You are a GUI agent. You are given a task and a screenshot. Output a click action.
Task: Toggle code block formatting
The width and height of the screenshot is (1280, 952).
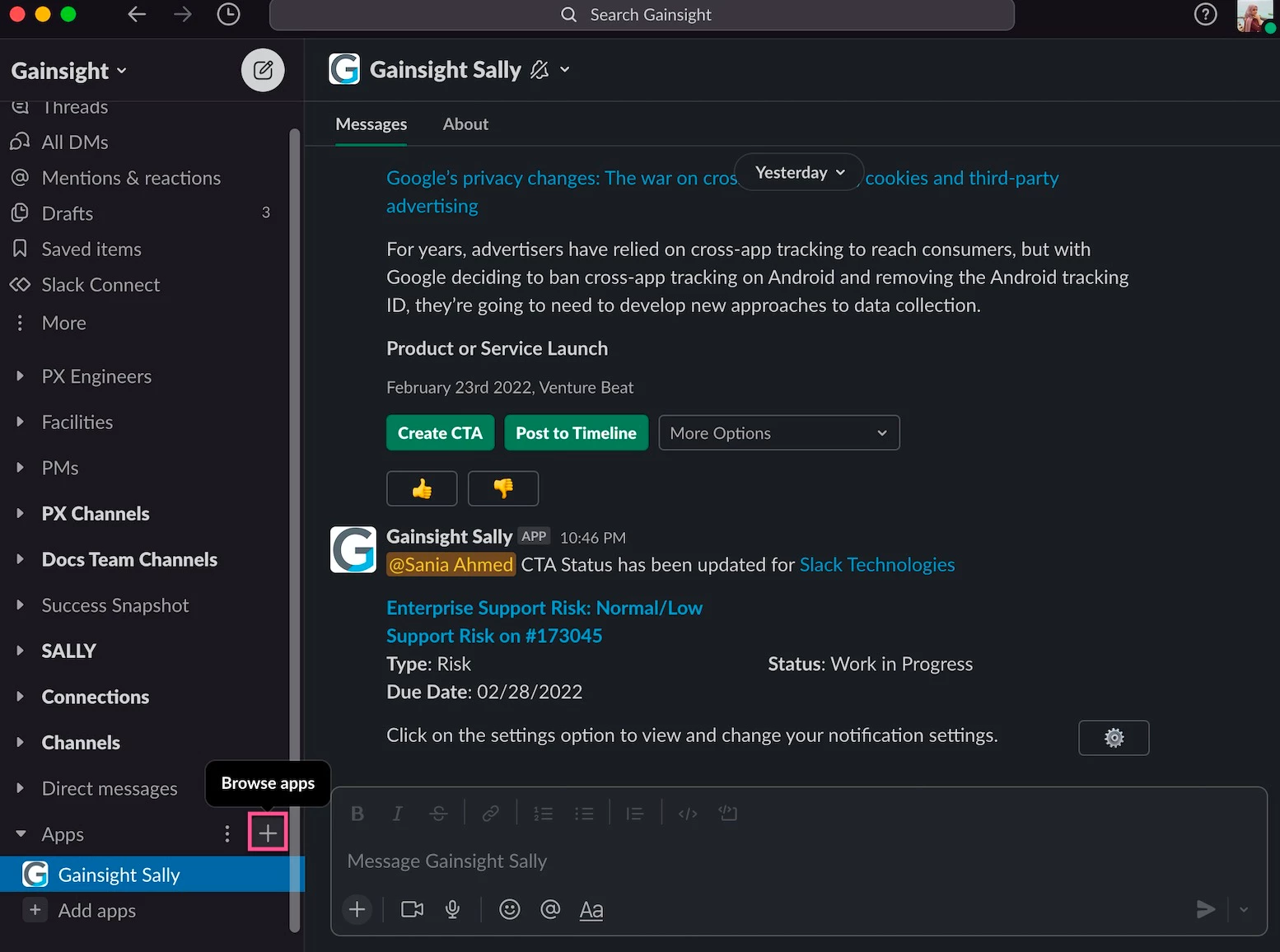728,814
